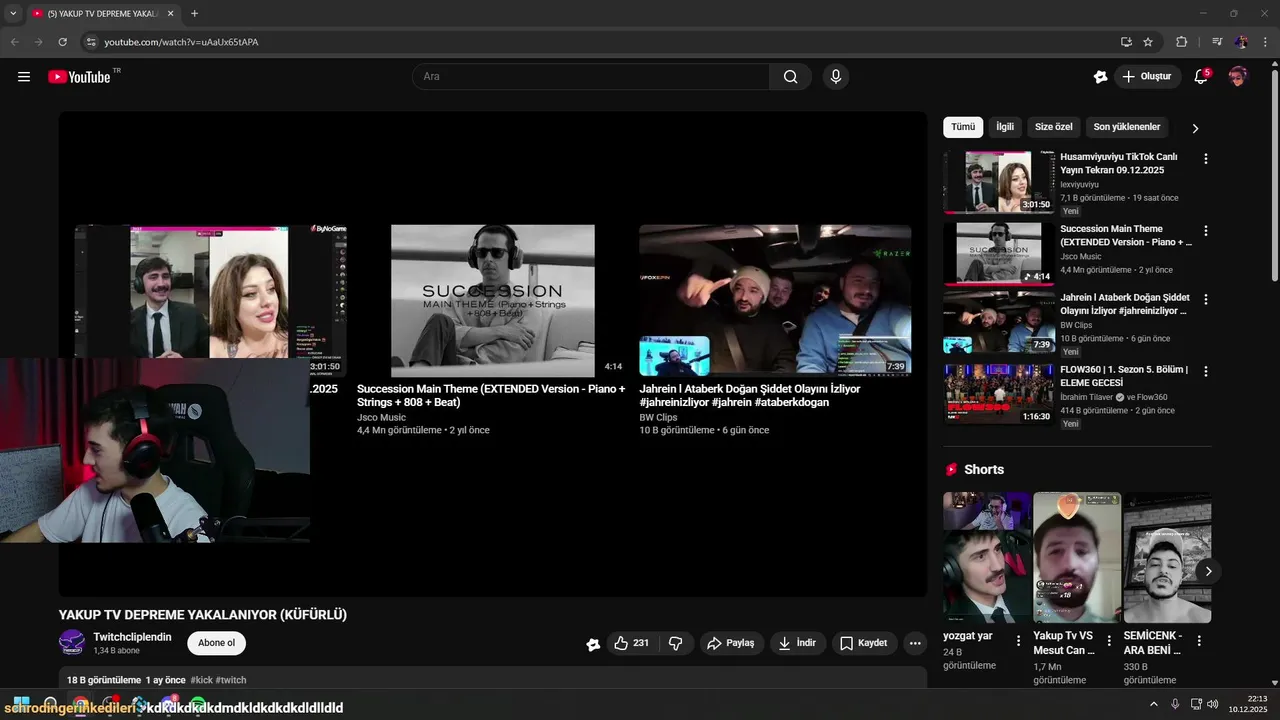Screen dimensions: 1280x720
Task: Open the SEMİCENK short thumbnail
Action: [1167, 558]
